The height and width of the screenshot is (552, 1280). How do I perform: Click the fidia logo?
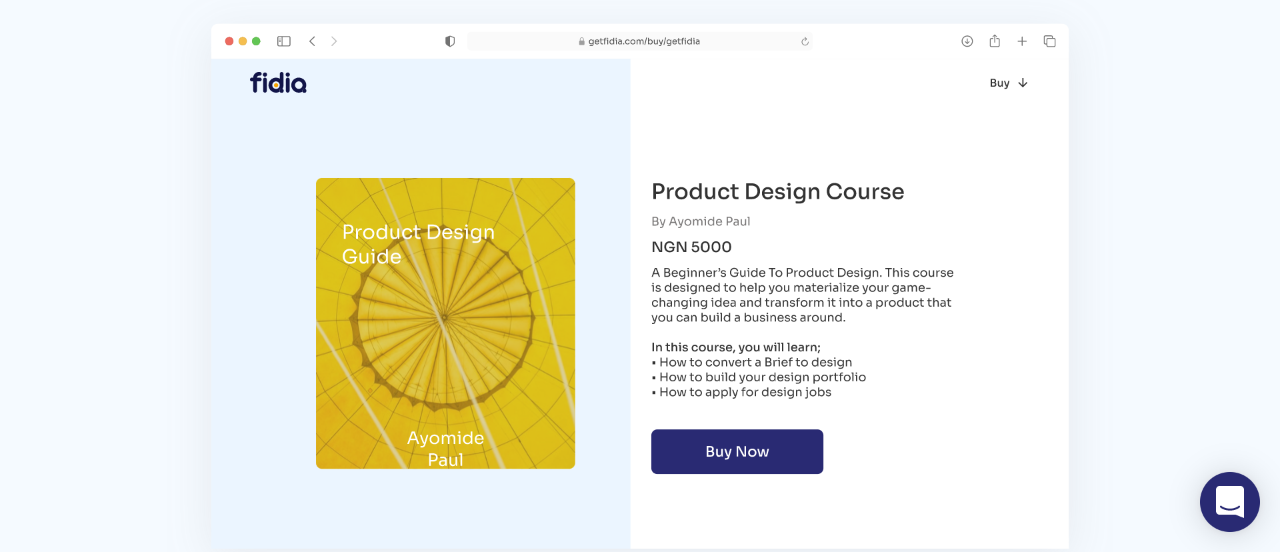278,83
